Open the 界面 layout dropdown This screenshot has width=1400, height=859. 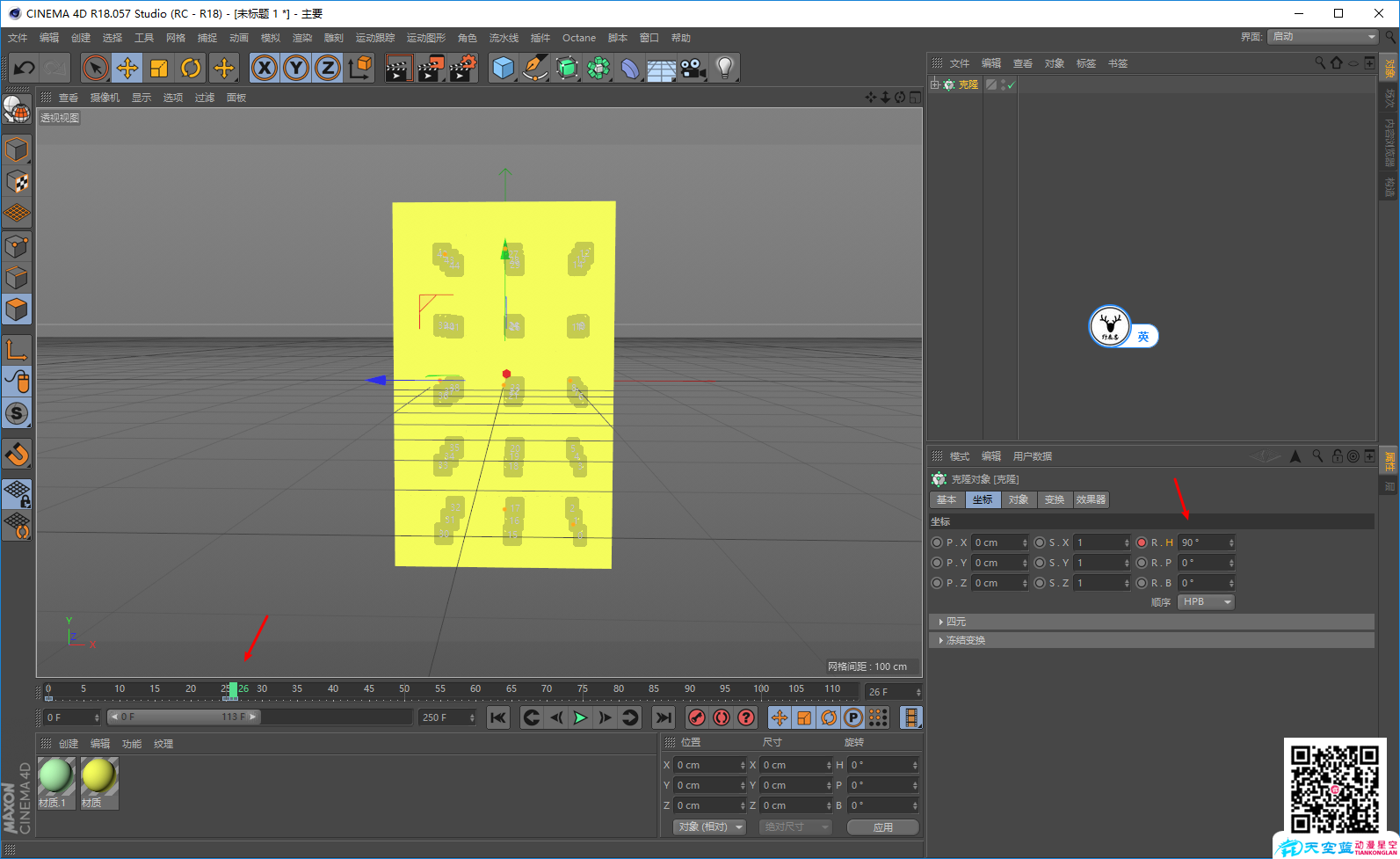click(1323, 37)
